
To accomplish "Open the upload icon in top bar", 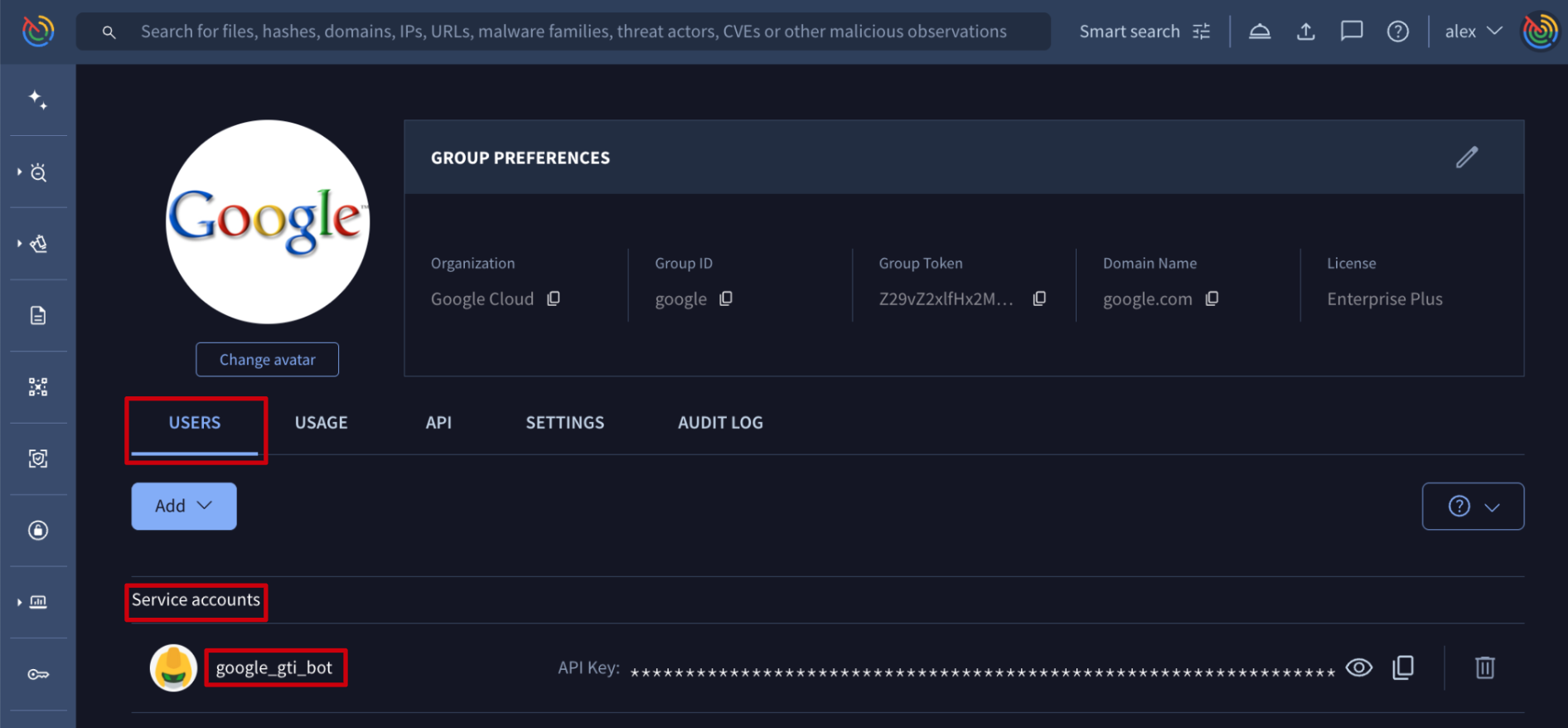I will coord(1305,32).
